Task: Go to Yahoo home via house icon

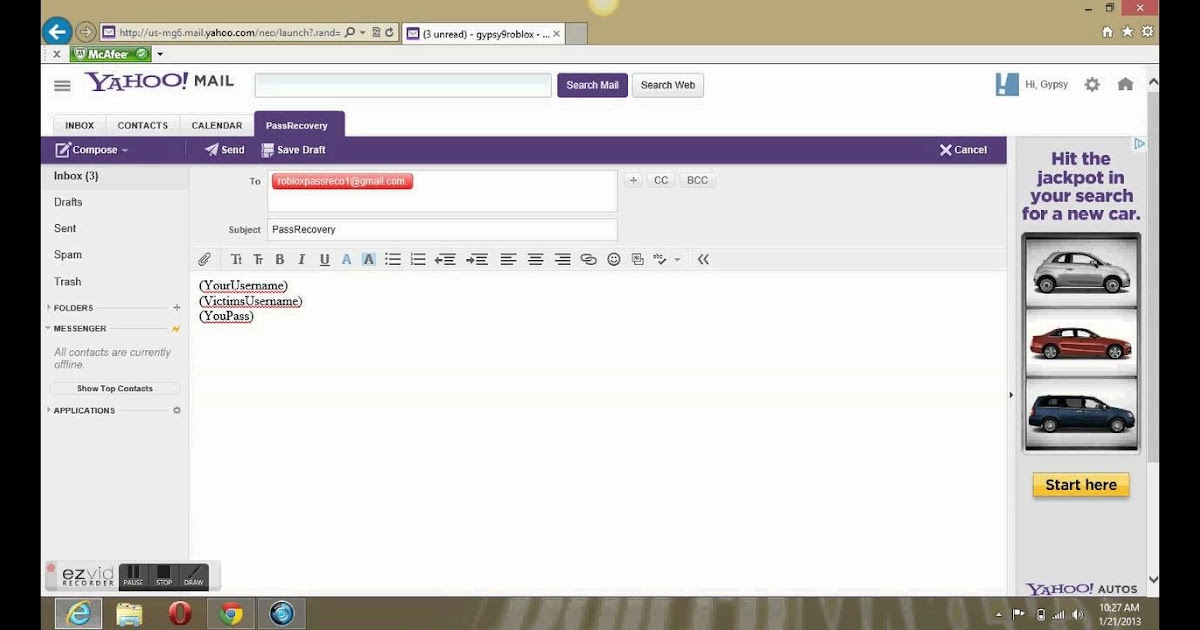Action: point(1125,85)
